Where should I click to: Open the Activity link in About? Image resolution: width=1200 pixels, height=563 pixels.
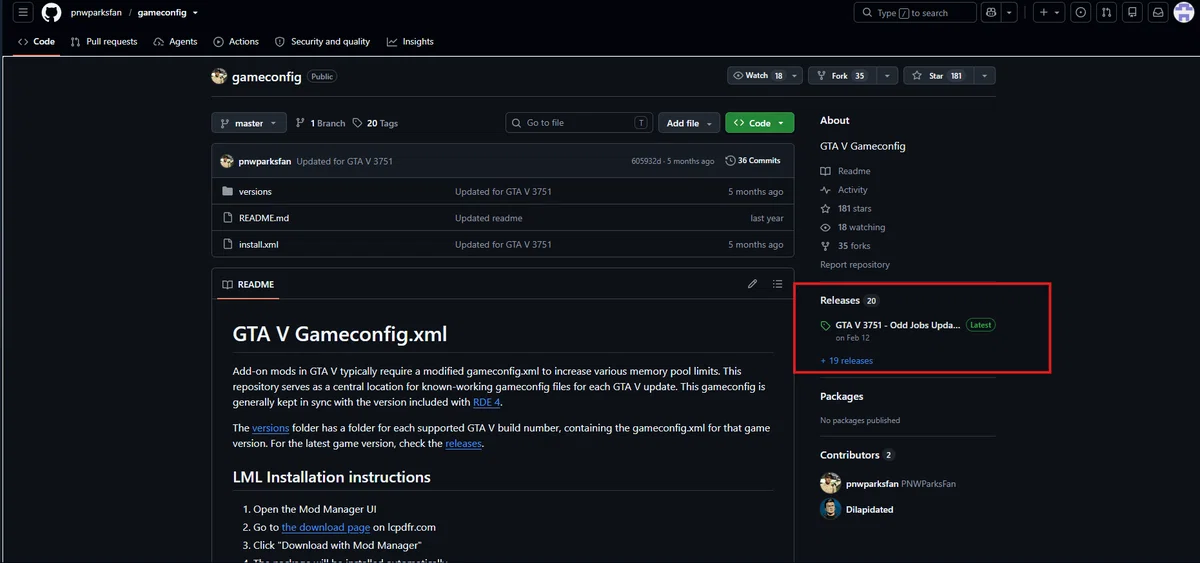844,190
